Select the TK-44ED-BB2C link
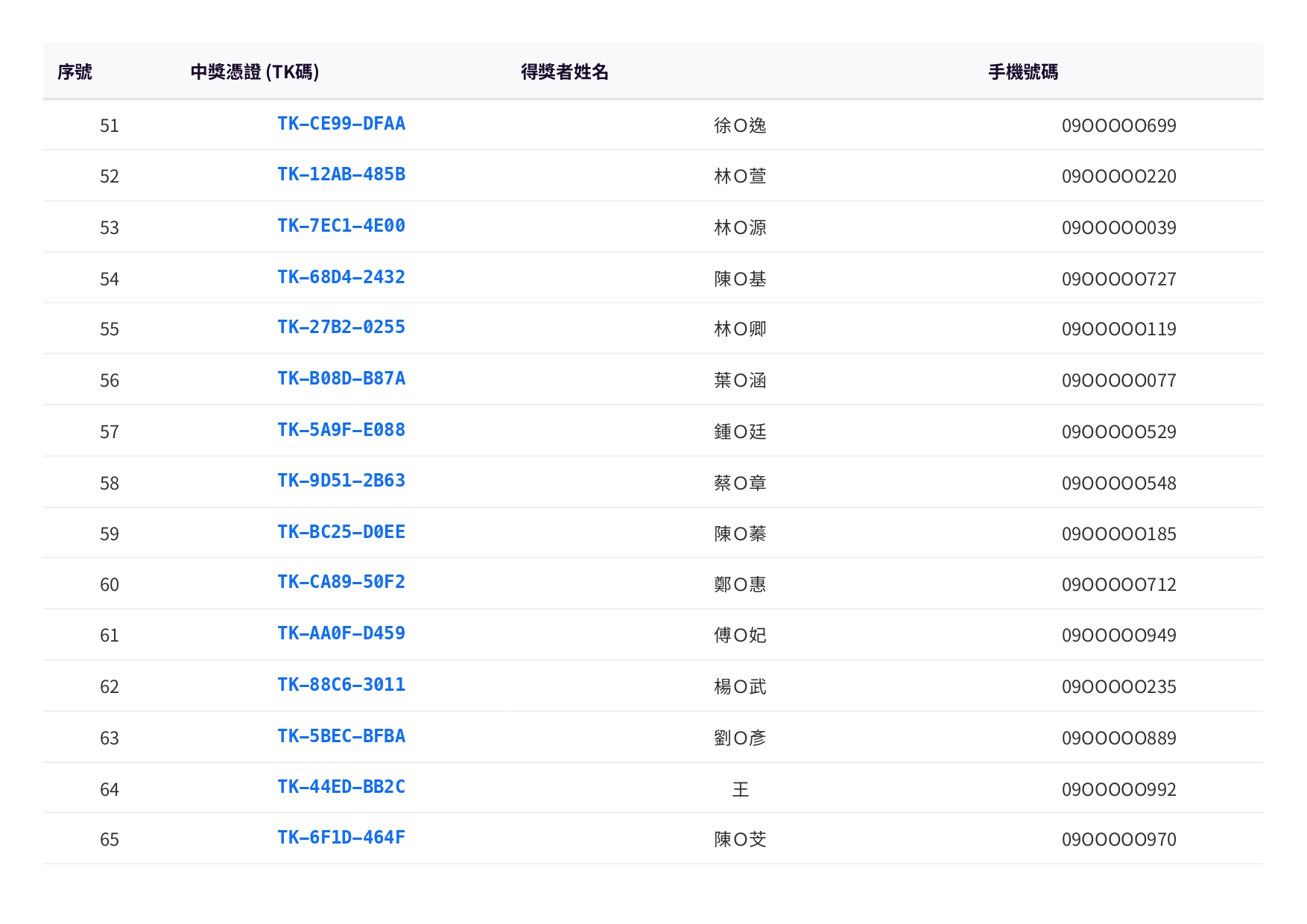1307x924 pixels. tap(341, 787)
